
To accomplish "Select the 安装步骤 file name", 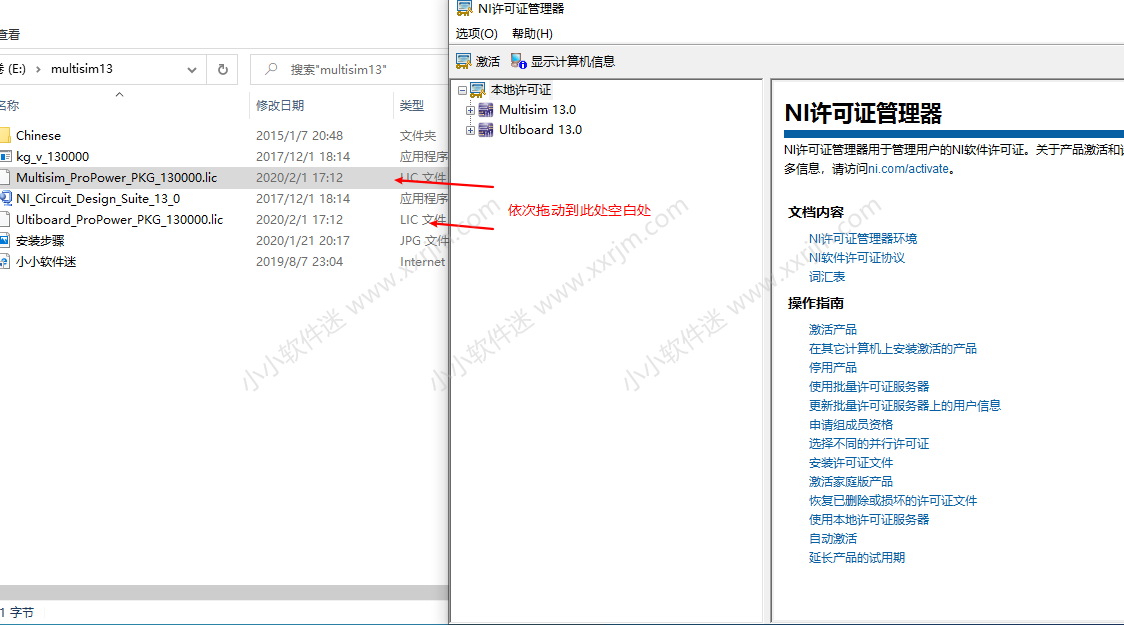I will 40,241.
